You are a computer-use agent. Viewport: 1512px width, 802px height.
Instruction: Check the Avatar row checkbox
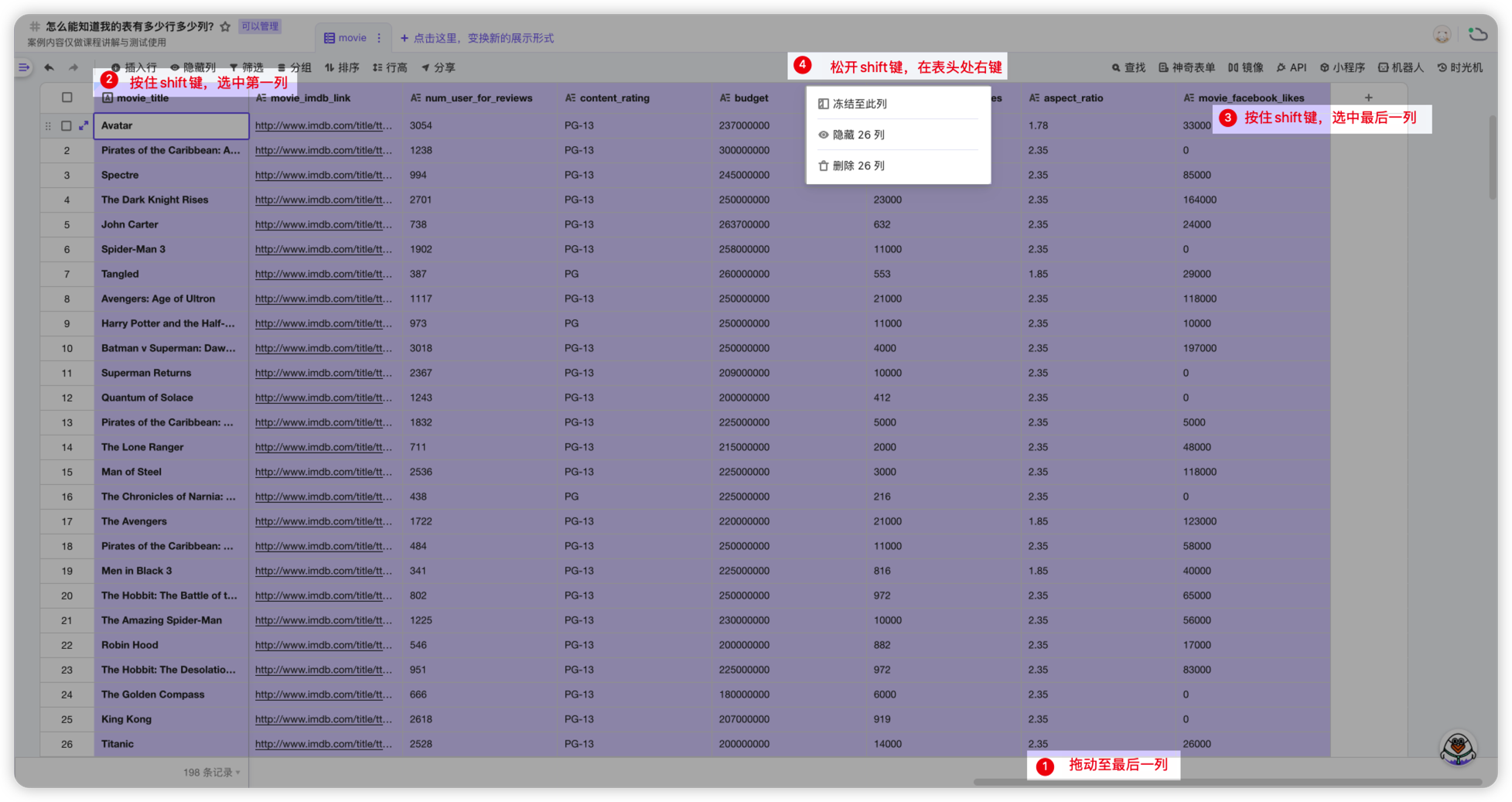(67, 125)
